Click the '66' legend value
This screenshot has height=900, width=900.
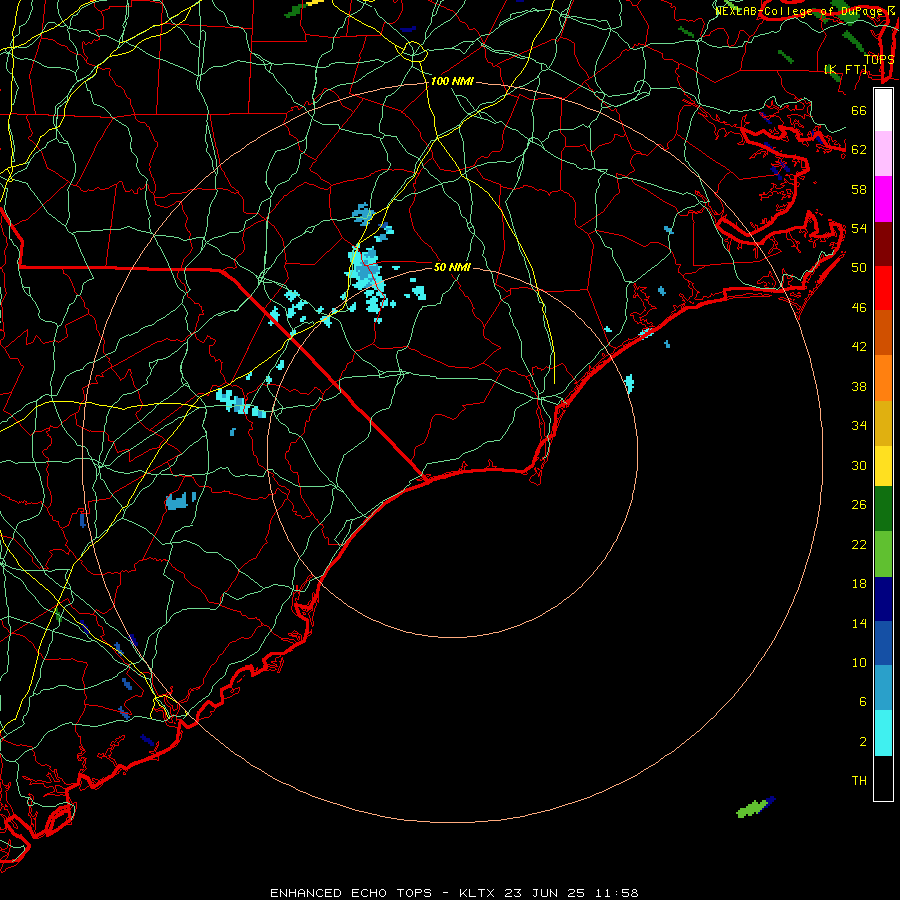click(859, 111)
